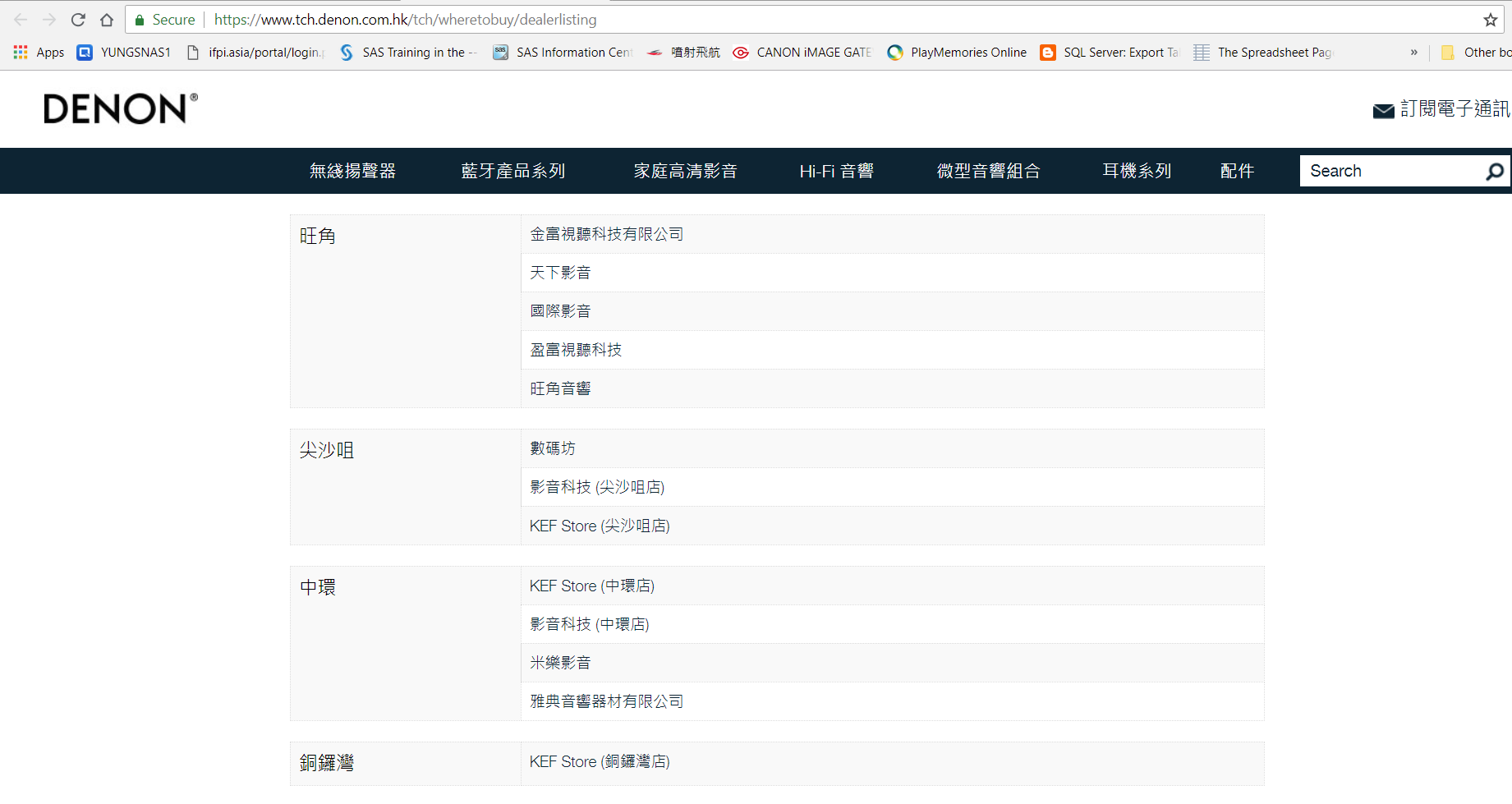1512x804 pixels.
Task: Select dealer KEF Store (中環店)
Action: click(x=592, y=586)
